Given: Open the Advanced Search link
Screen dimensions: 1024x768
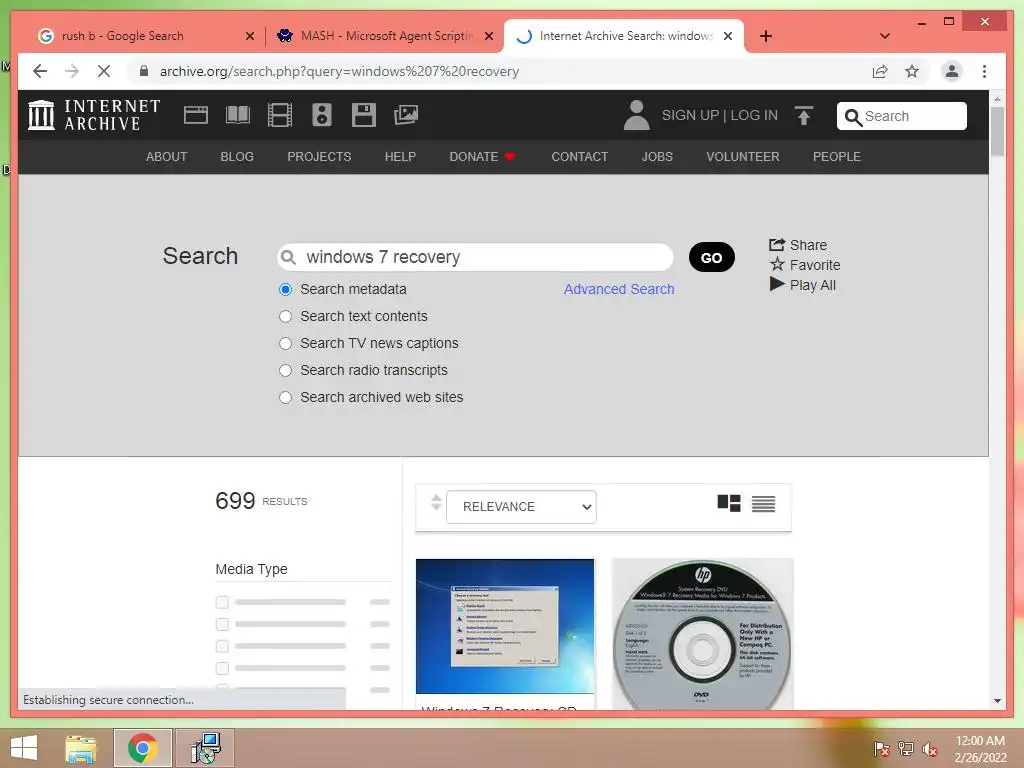Looking at the screenshot, I should click(x=618, y=289).
